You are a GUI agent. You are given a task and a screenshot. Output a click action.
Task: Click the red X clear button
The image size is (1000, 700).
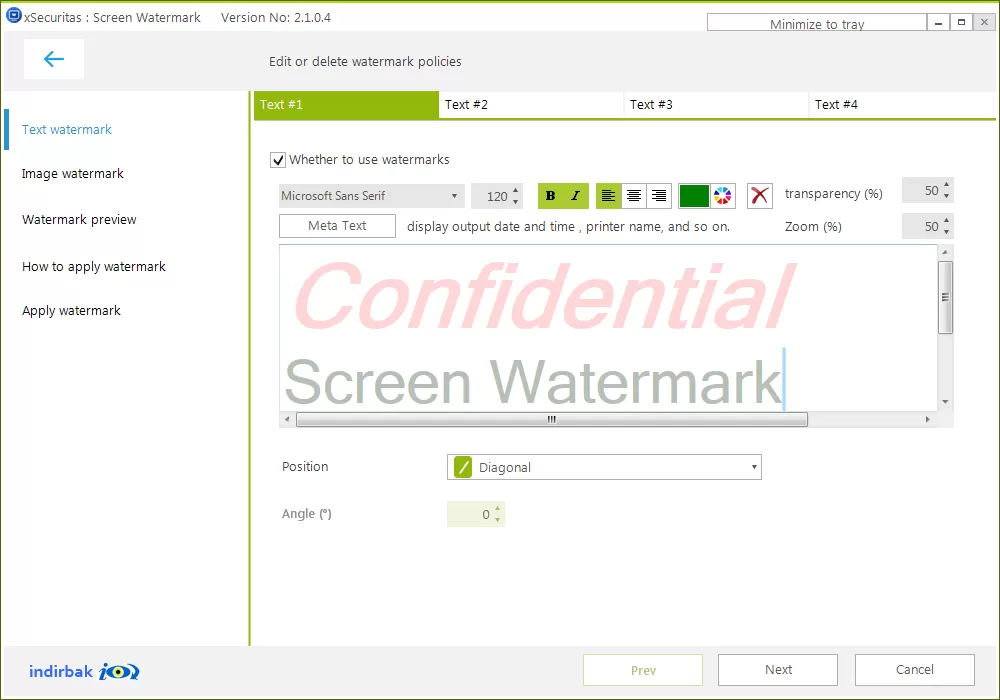pos(760,196)
